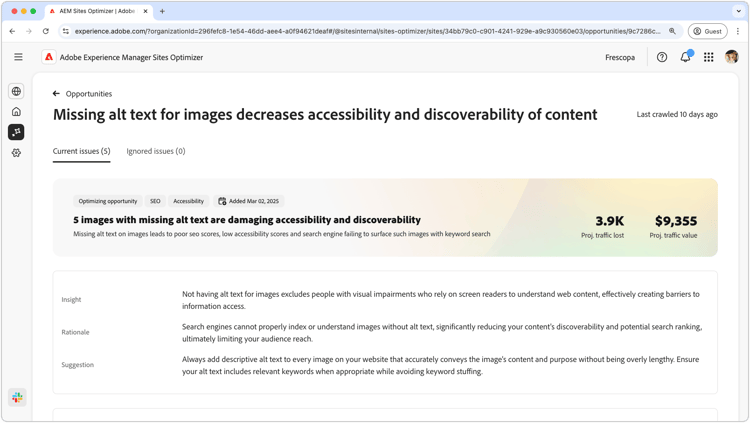Screen dimensions: 750x423
Task: Go to the home icon in sidebar
Action: [x=16, y=111]
